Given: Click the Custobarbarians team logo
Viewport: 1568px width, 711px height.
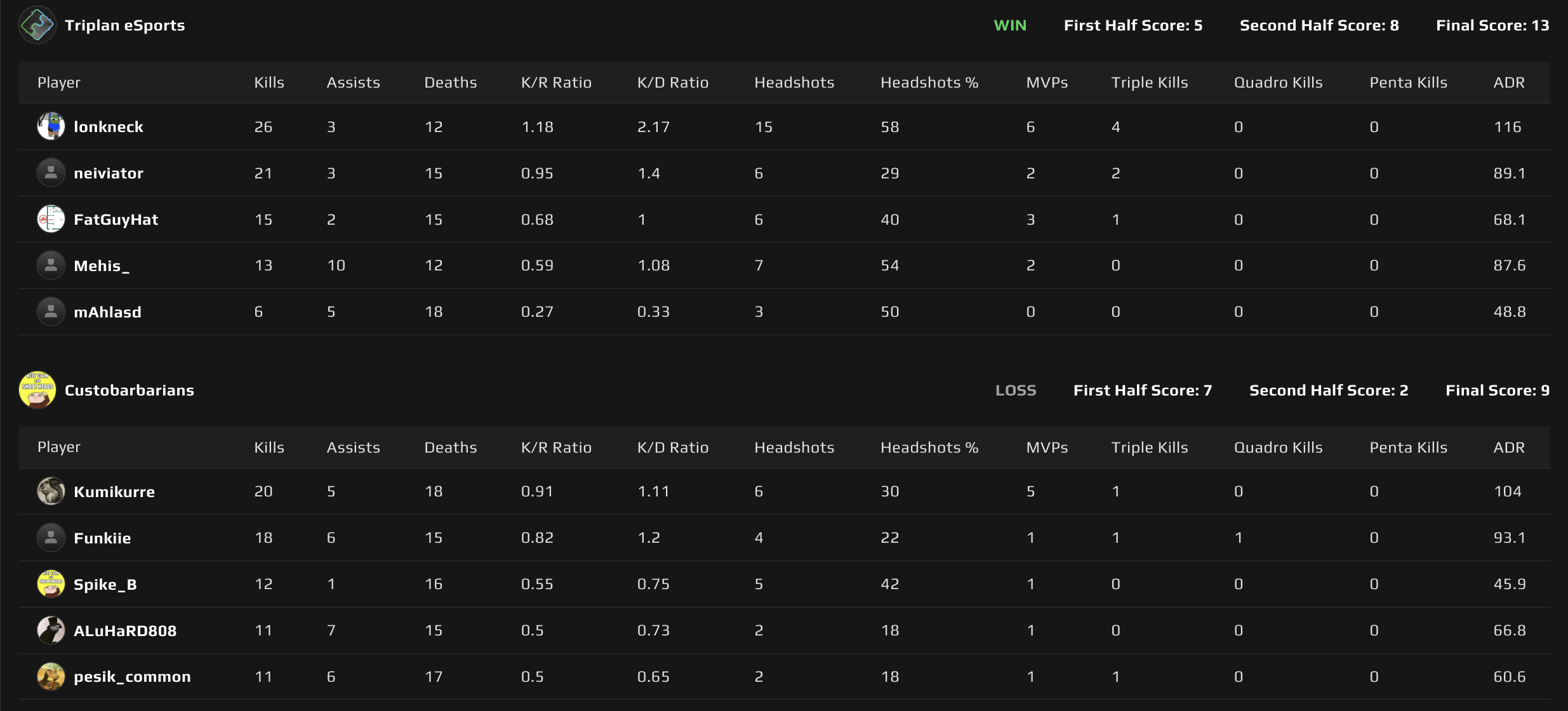Looking at the screenshot, I should [x=37, y=390].
